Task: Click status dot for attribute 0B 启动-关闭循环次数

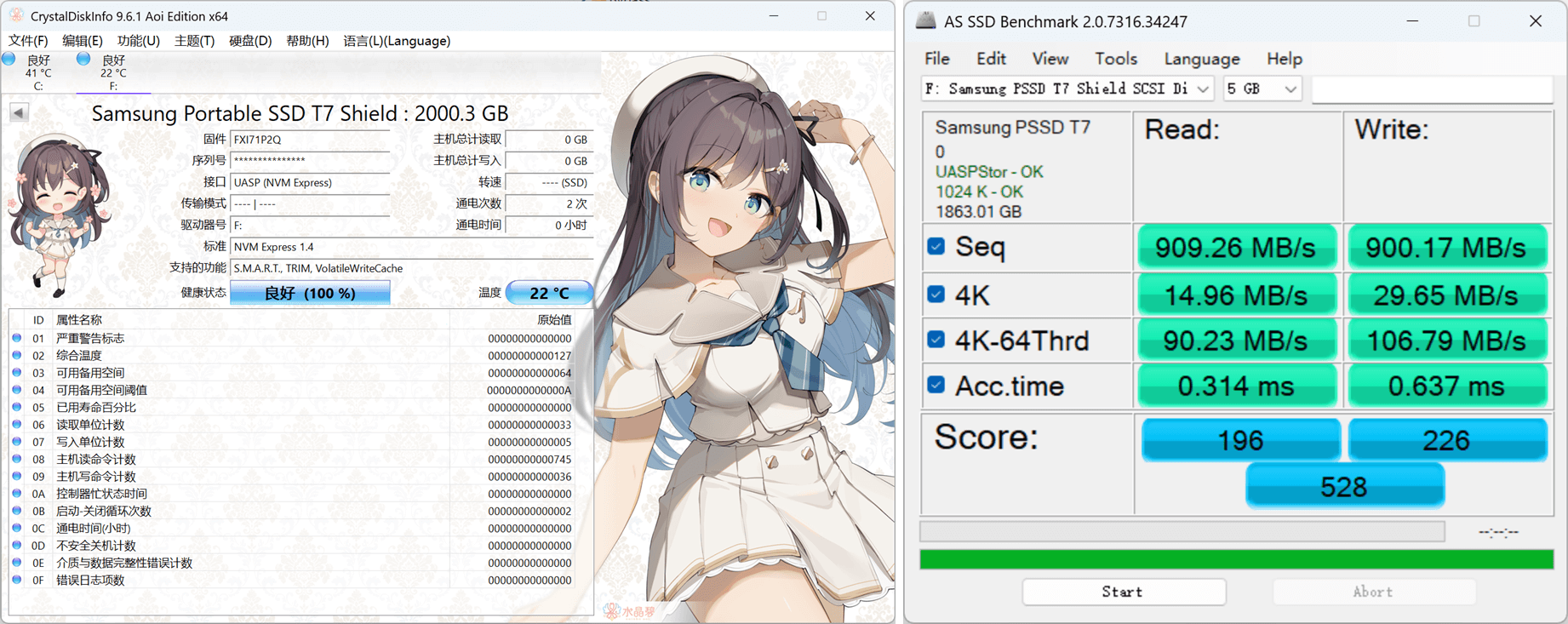Action: coord(17,511)
